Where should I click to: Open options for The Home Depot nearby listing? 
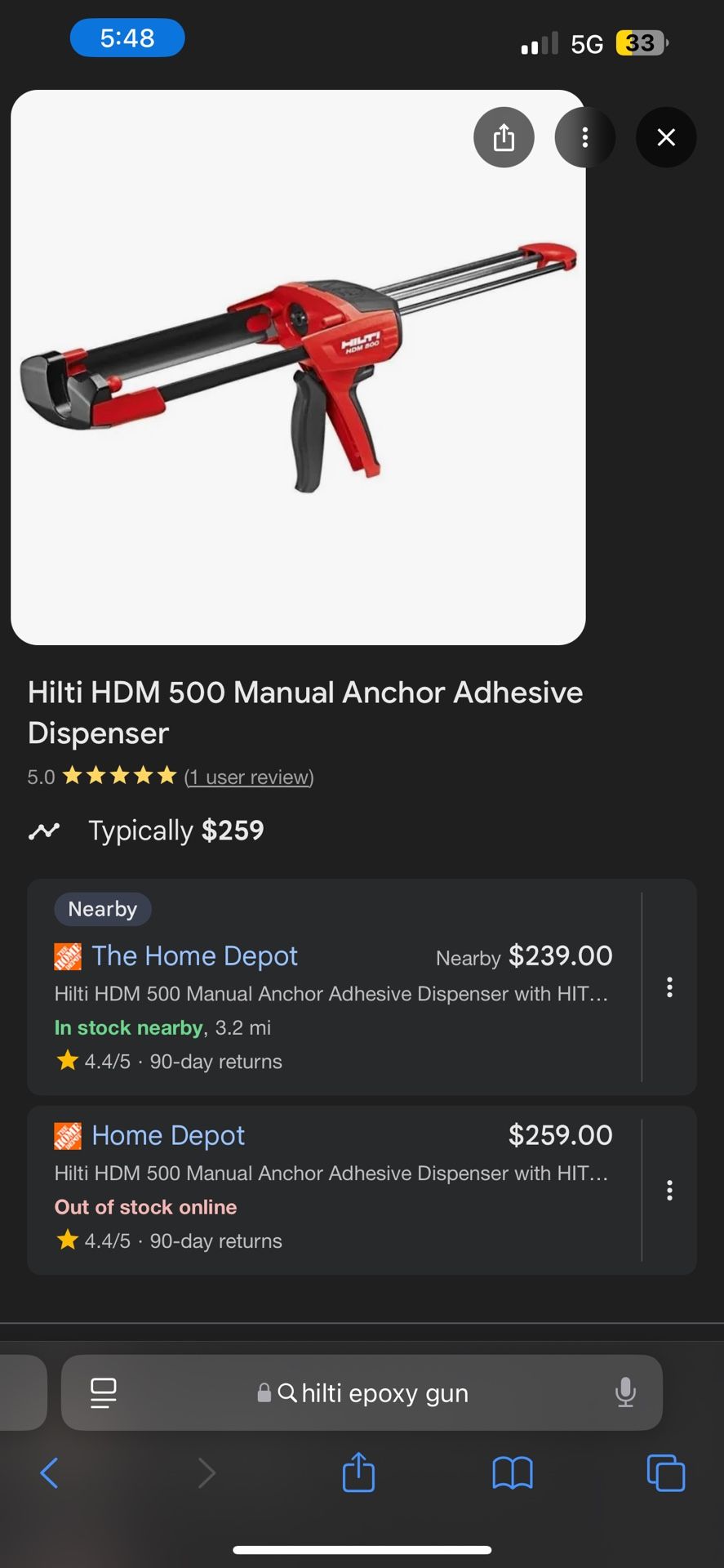[669, 987]
